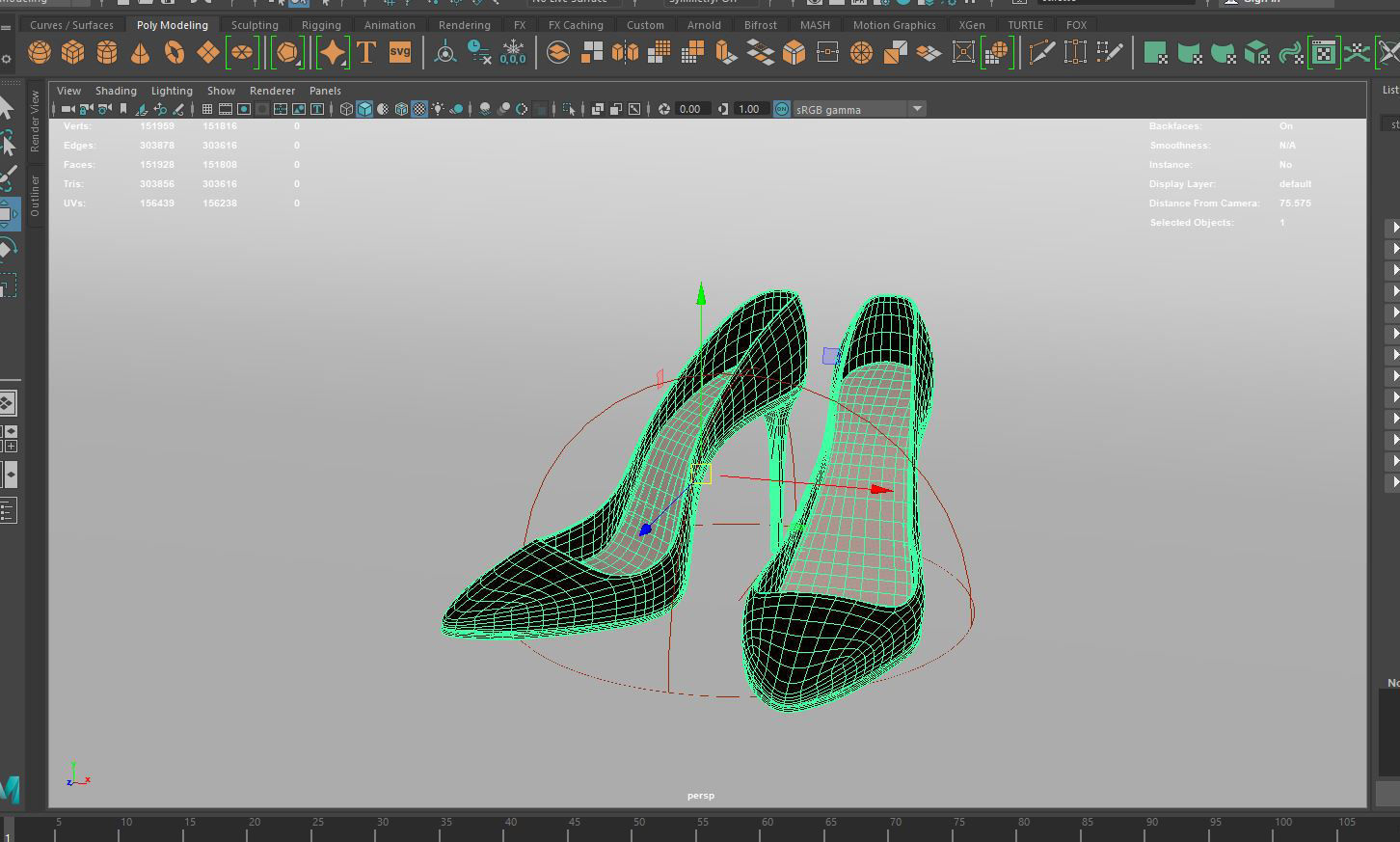1400x842 pixels.
Task: Open the Panels menu
Action: (x=325, y=91)
